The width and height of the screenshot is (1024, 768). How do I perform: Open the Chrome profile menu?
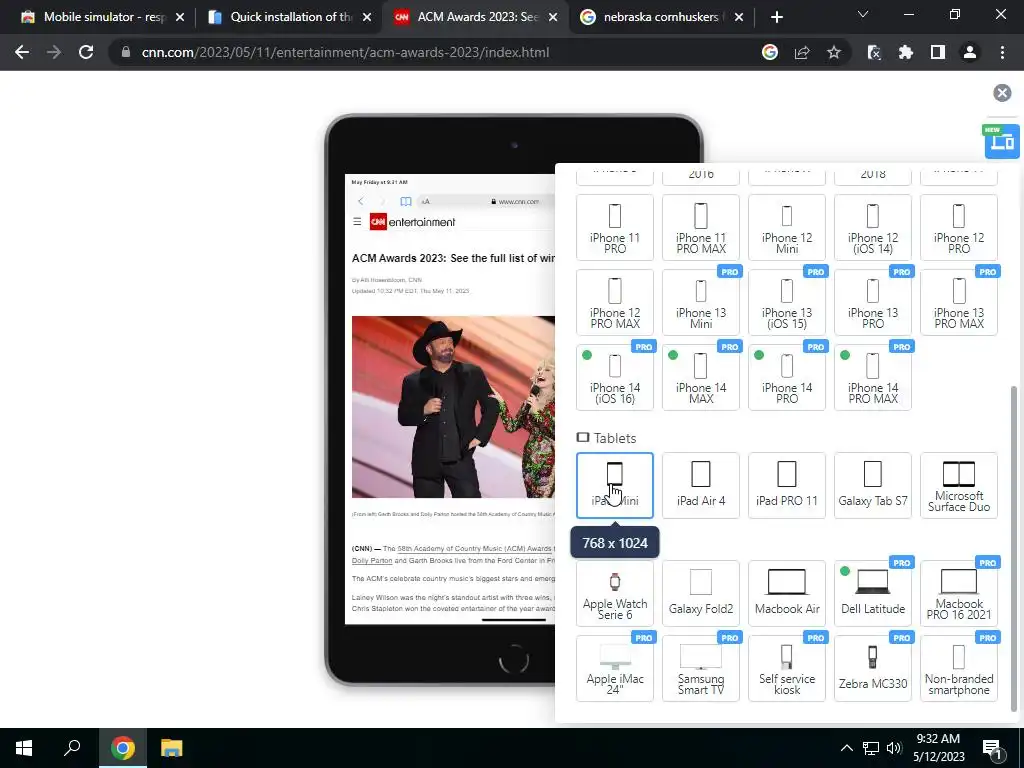(x=970, y=52)
